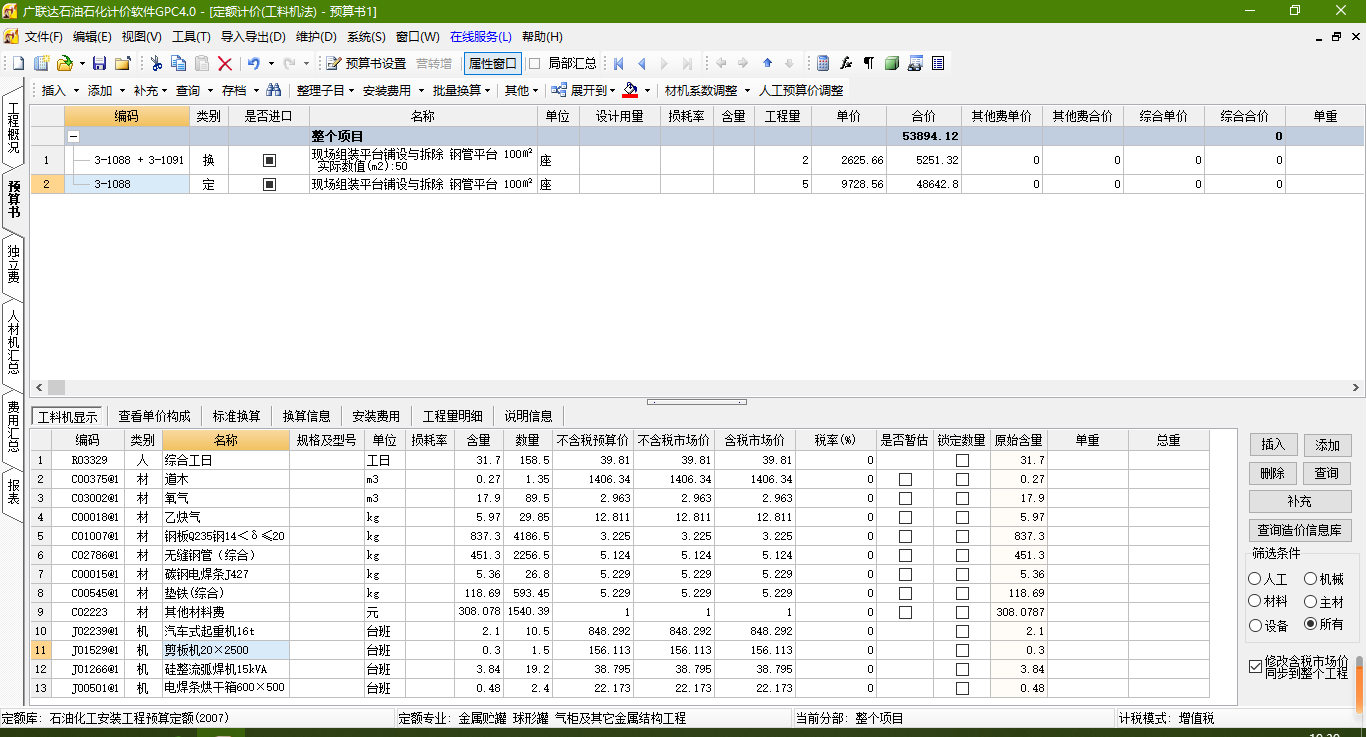The height and width of the screenshot is (737, 1367).
Task: Toggle 锁定数量 checkbox for 氧气 row
Action: (962, 499)
